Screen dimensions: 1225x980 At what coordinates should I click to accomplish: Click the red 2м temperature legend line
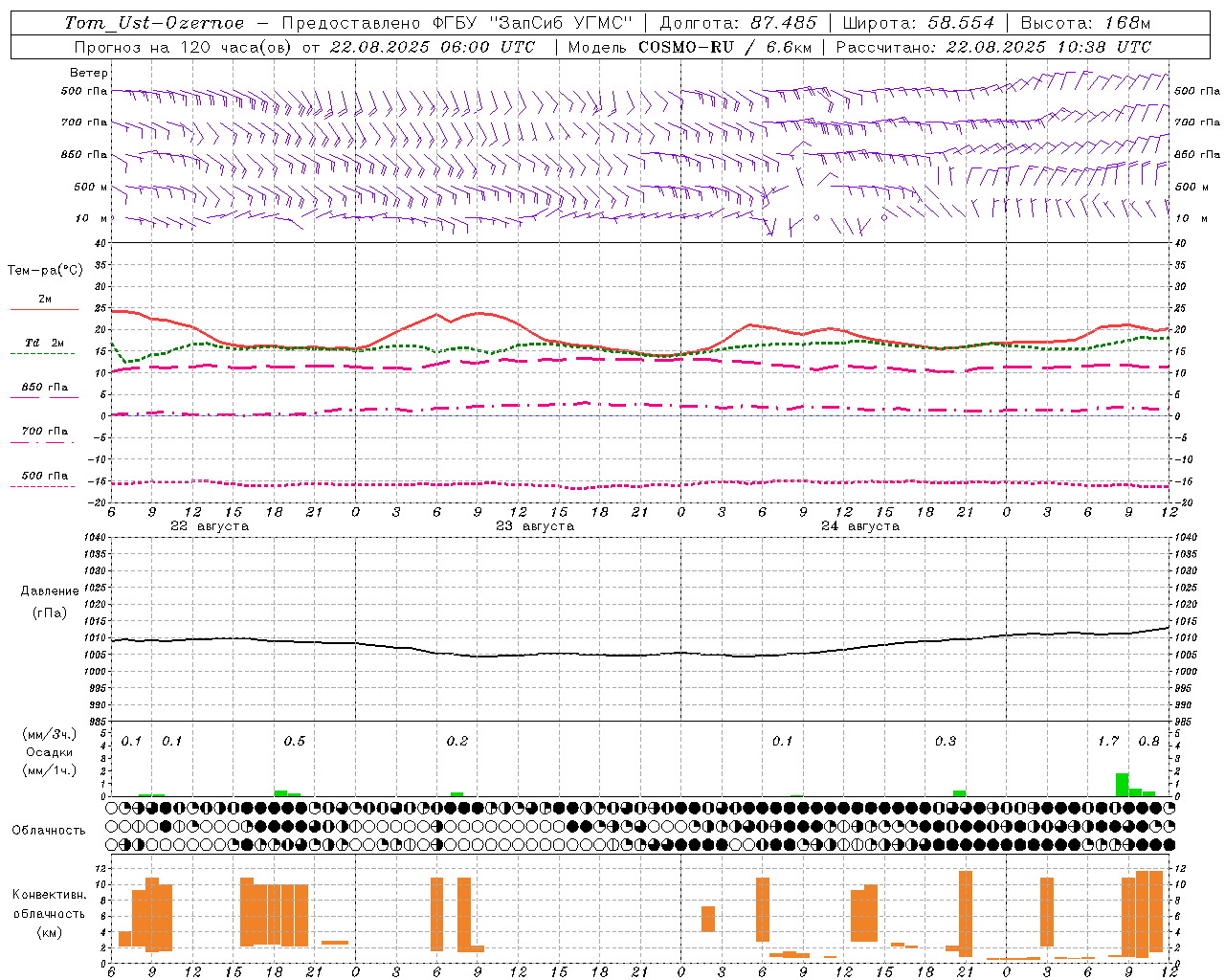point(44,309)
